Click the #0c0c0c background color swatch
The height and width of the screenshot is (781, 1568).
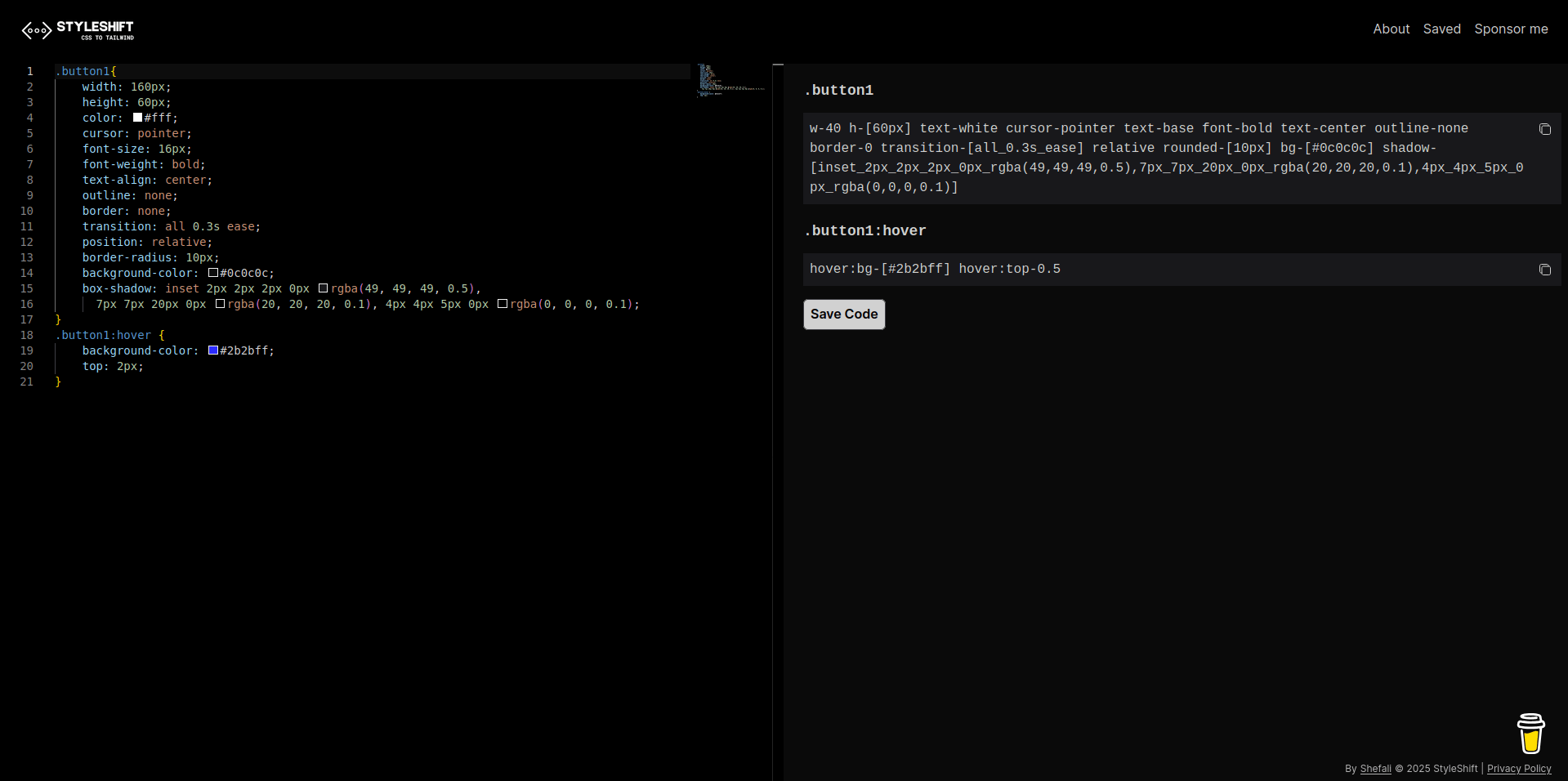[213, 273]
